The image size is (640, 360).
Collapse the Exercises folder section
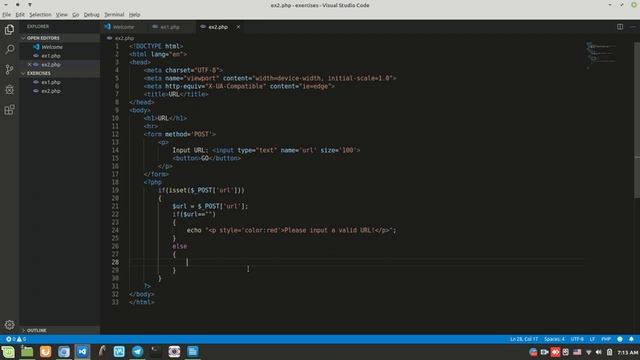pos(60,73)
